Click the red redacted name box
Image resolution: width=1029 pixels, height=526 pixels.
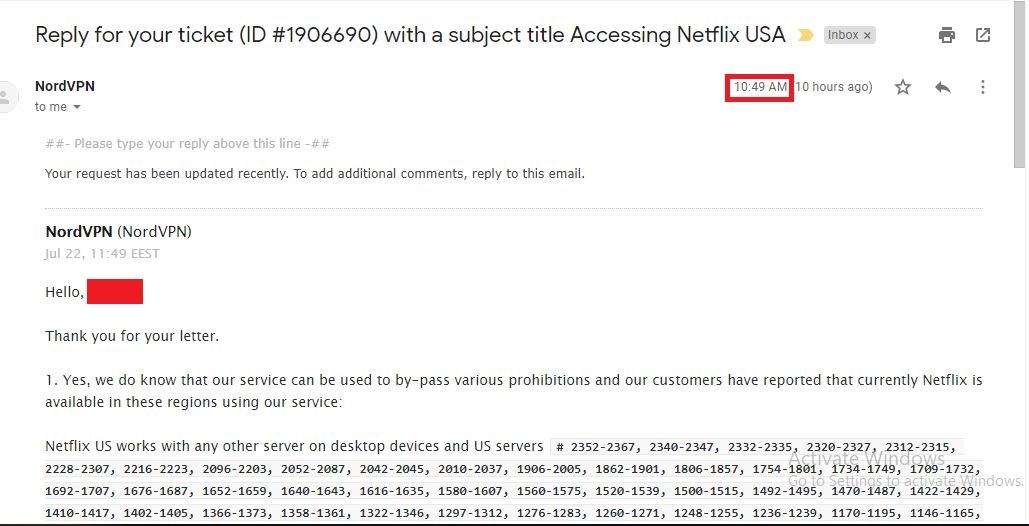pyautogui.click(x=115, y=291)
